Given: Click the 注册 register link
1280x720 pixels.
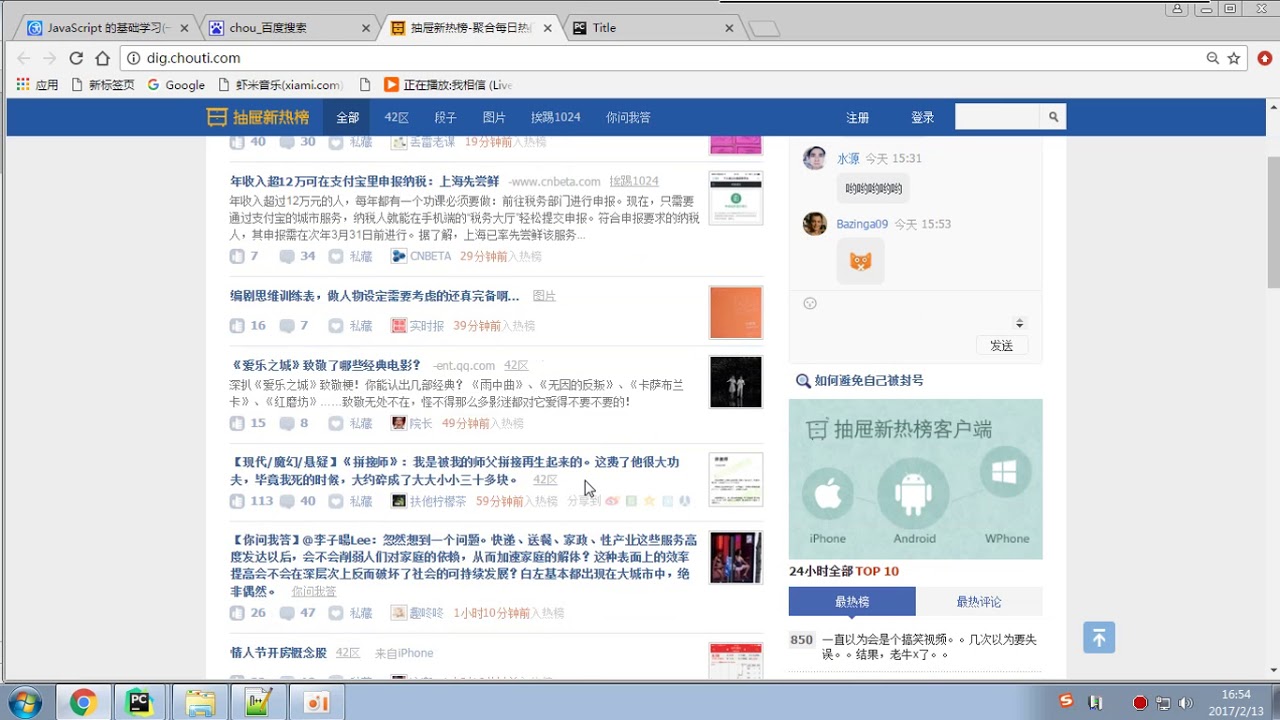Looking at the screenshot, I should click(858, 117).
